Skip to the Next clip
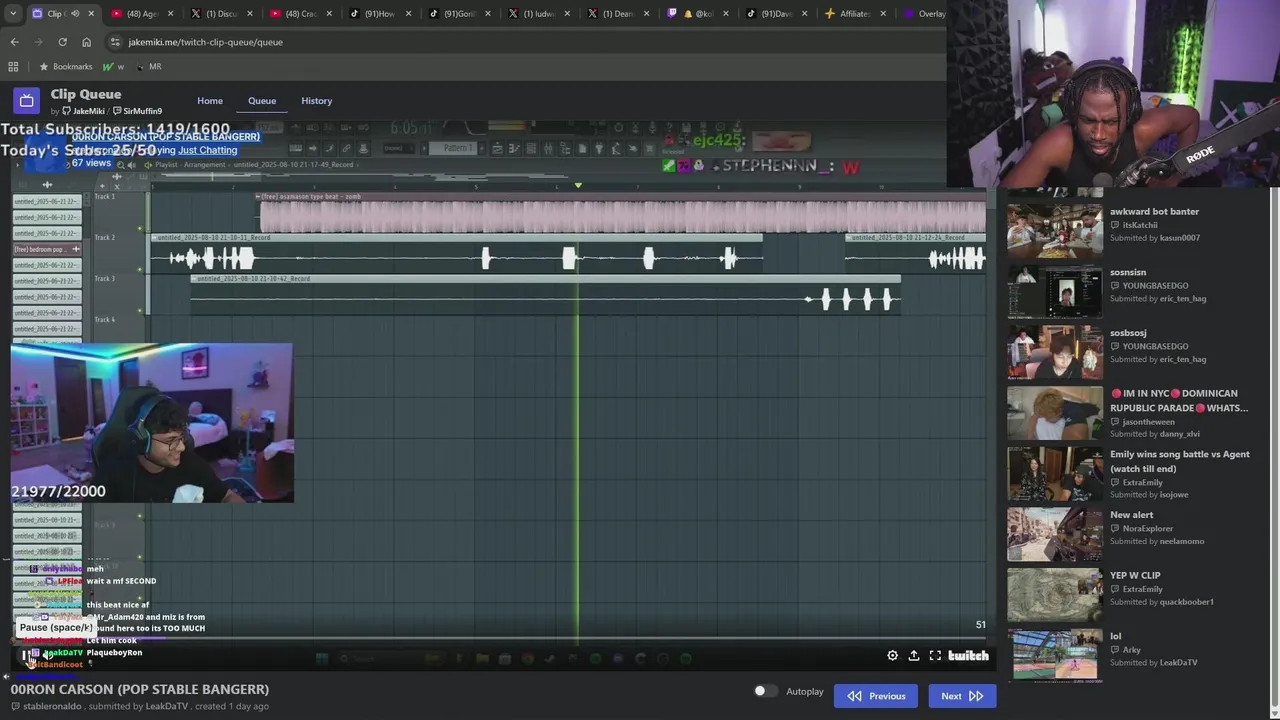1280x720 pixels. 962,696
